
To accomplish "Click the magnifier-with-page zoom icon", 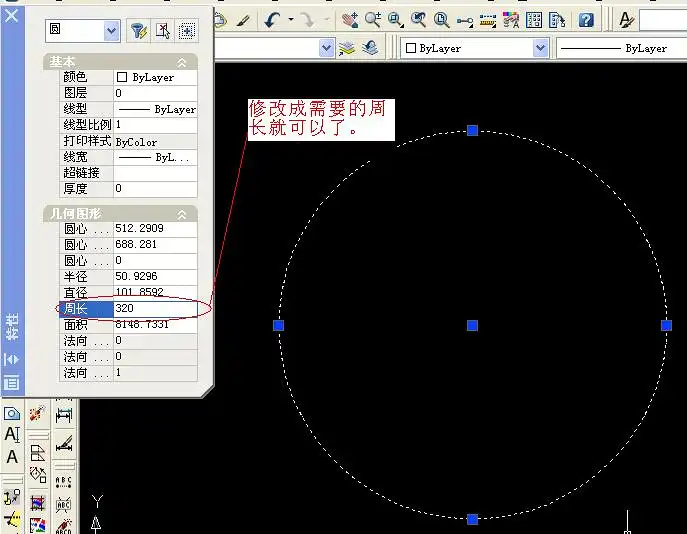I will (x=441, y=20).
